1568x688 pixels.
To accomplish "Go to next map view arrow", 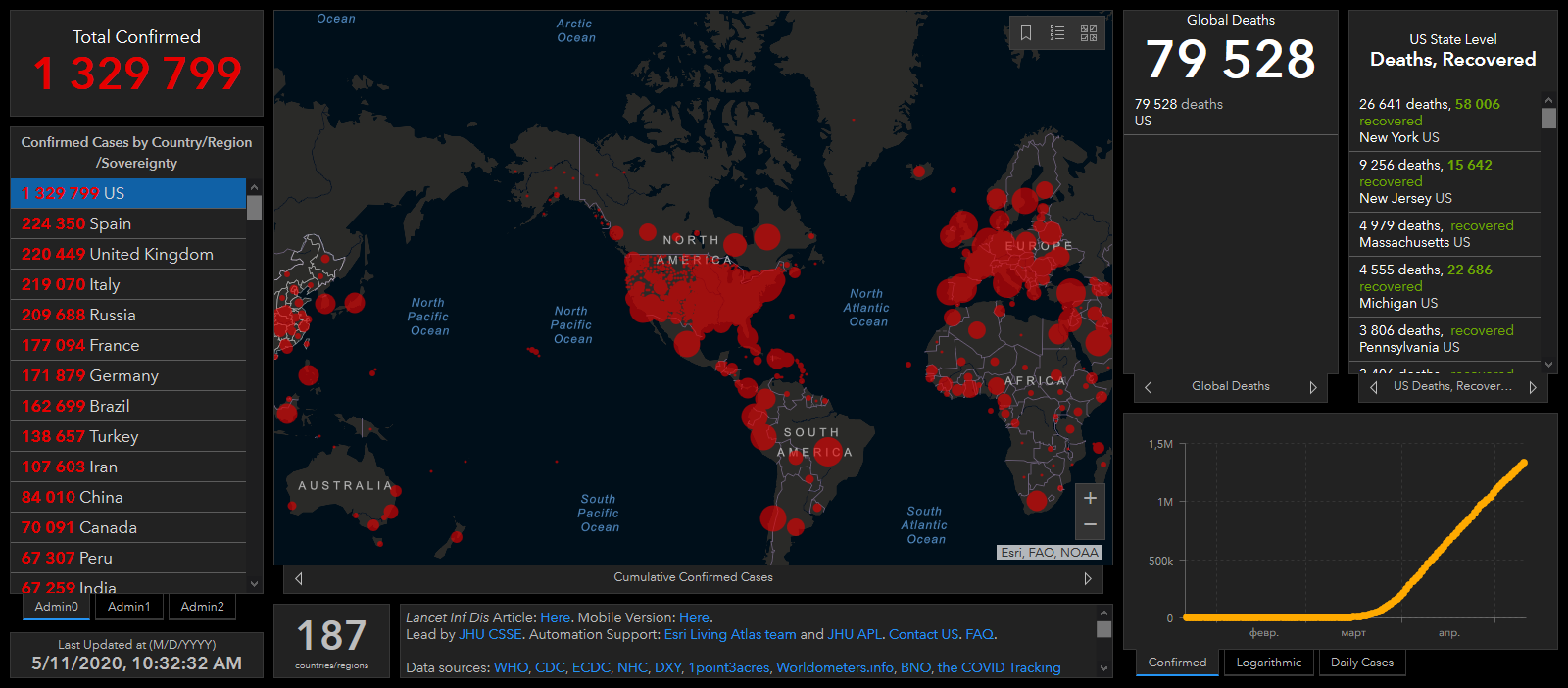I will (1087, 578).
